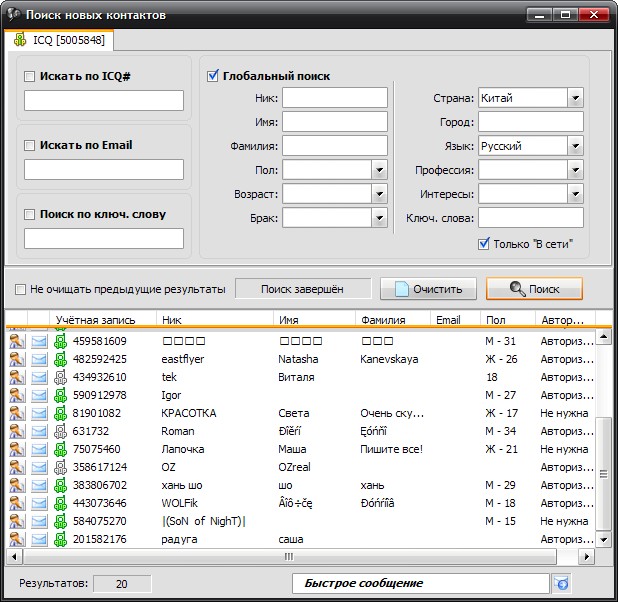Viewport: 618px width, 602px height.
Task: Open the 'Возраст' age dropdown
Action: click(x=379, y=194)
